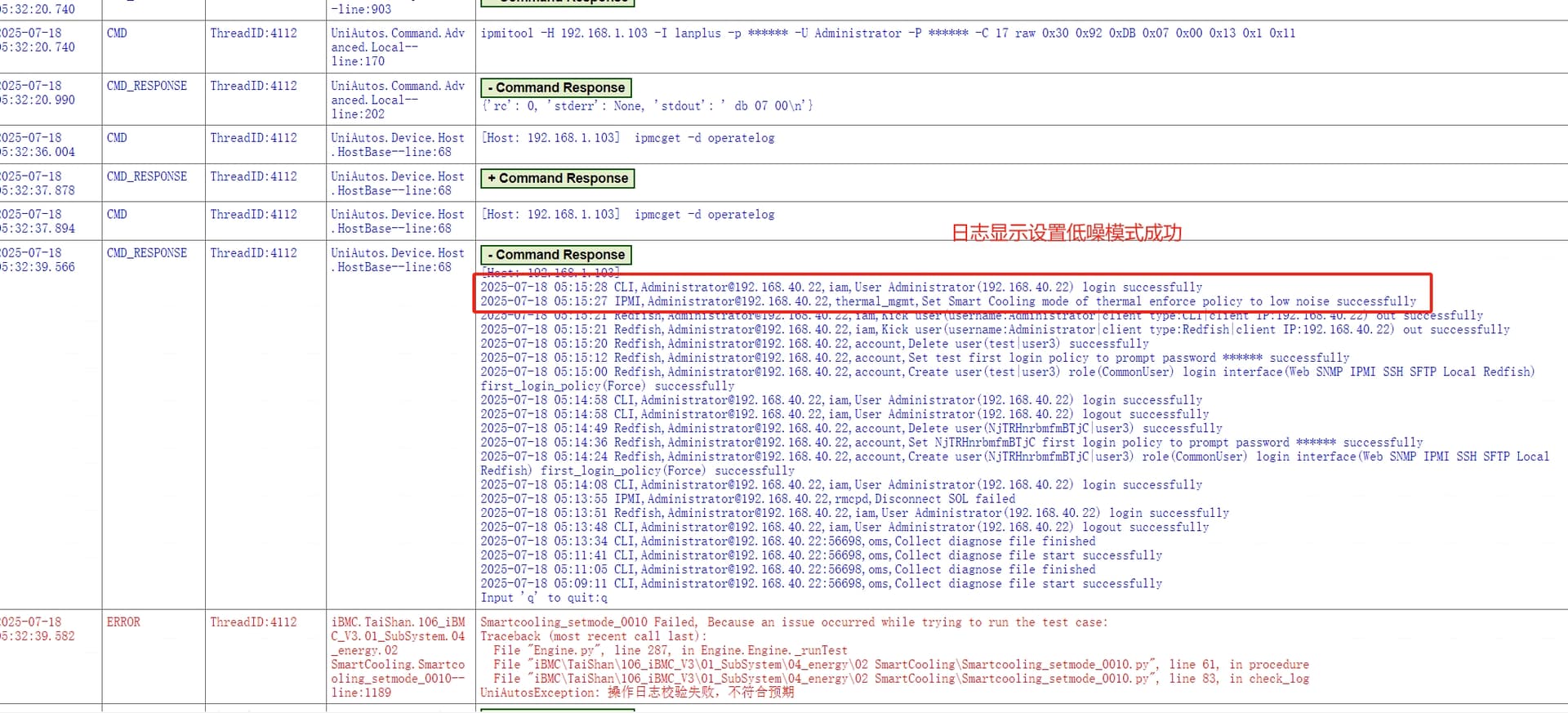
Task: Click the "Input 'q' to quit" prompt line
Action: 543,598
